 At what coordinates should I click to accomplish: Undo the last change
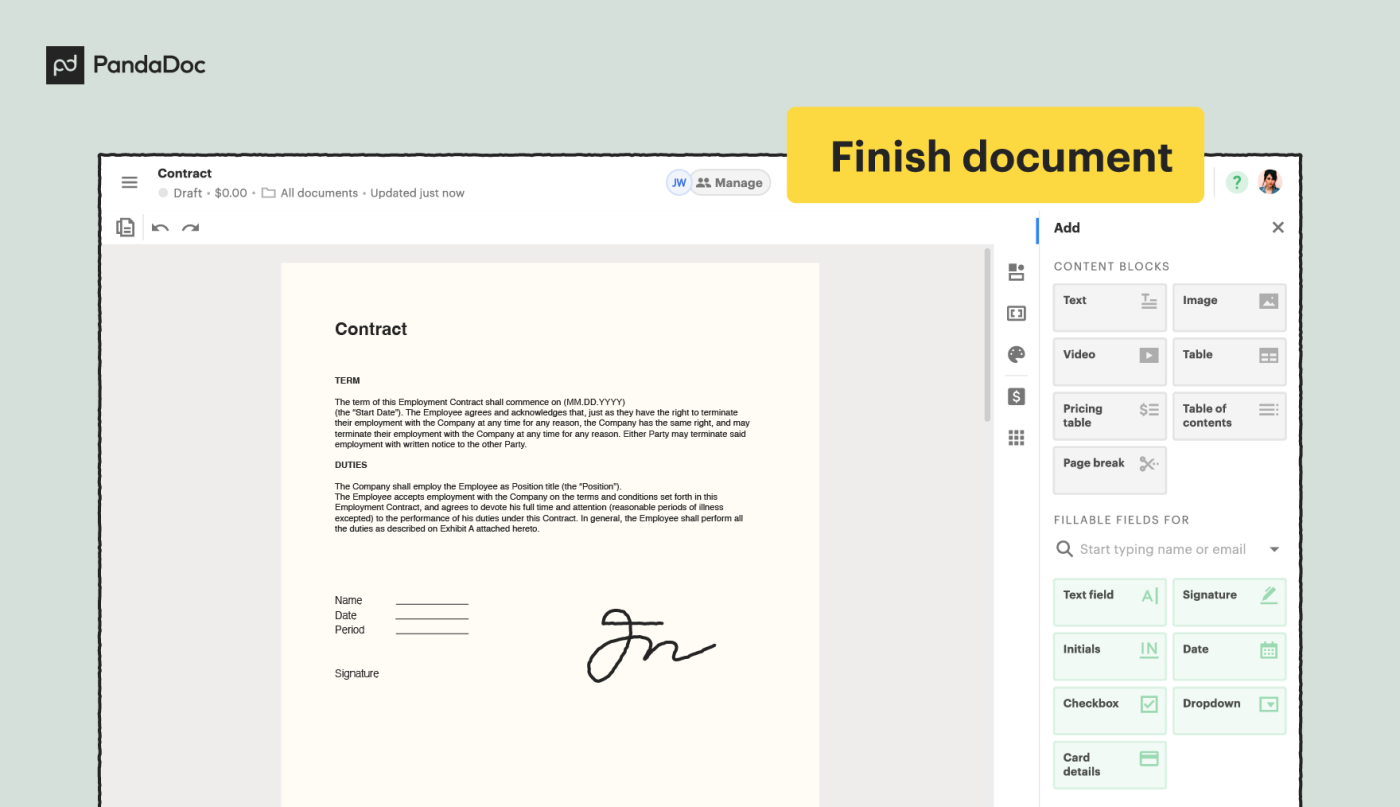coord(159,227)
